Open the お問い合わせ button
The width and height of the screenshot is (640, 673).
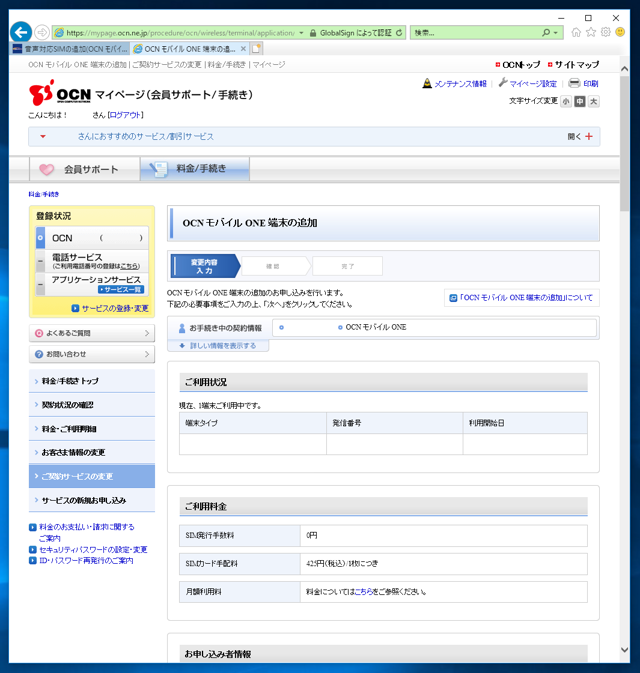pyautogui.click(x=92, y=354)
